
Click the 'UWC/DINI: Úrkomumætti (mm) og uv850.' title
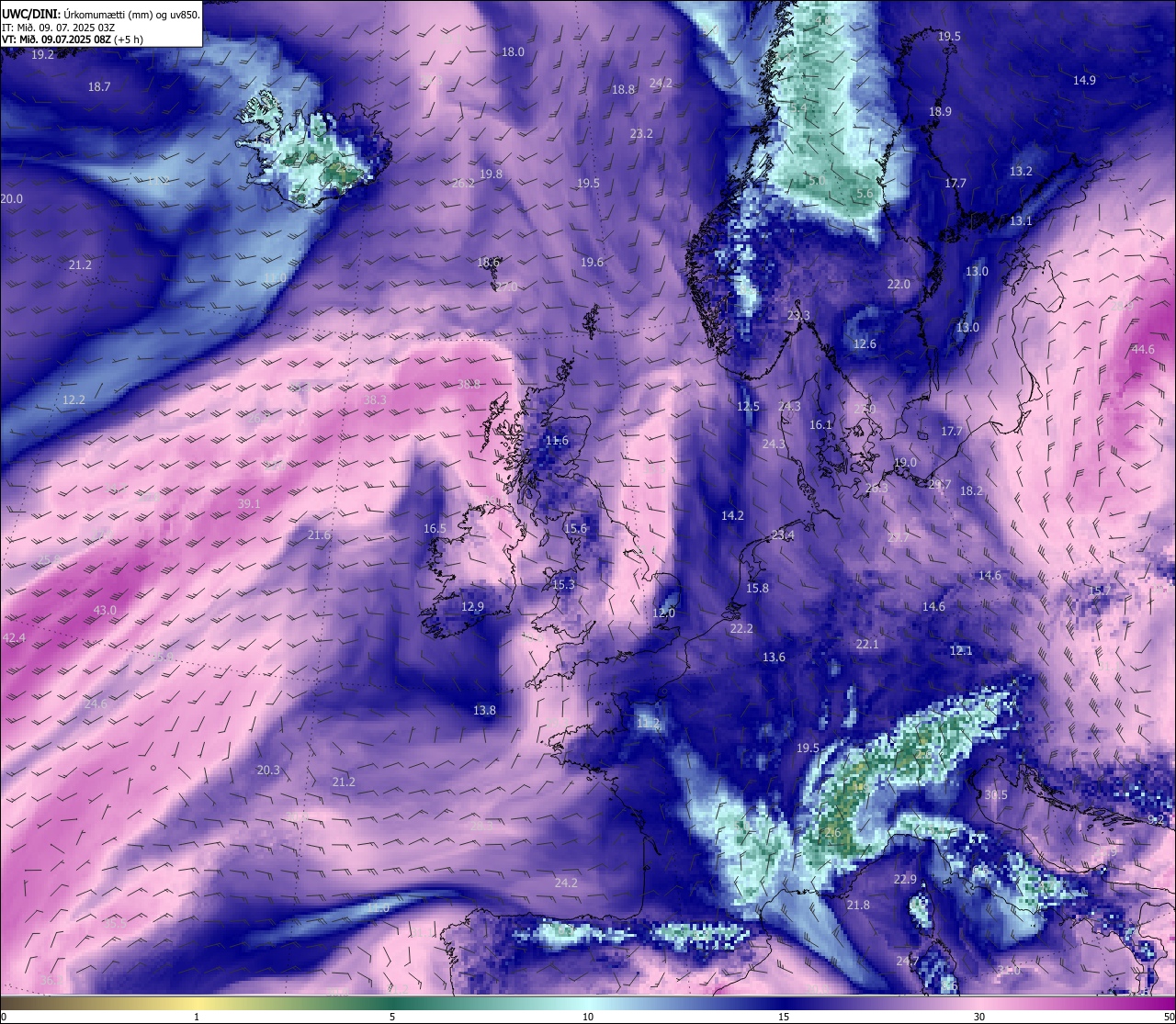(100, 14)
